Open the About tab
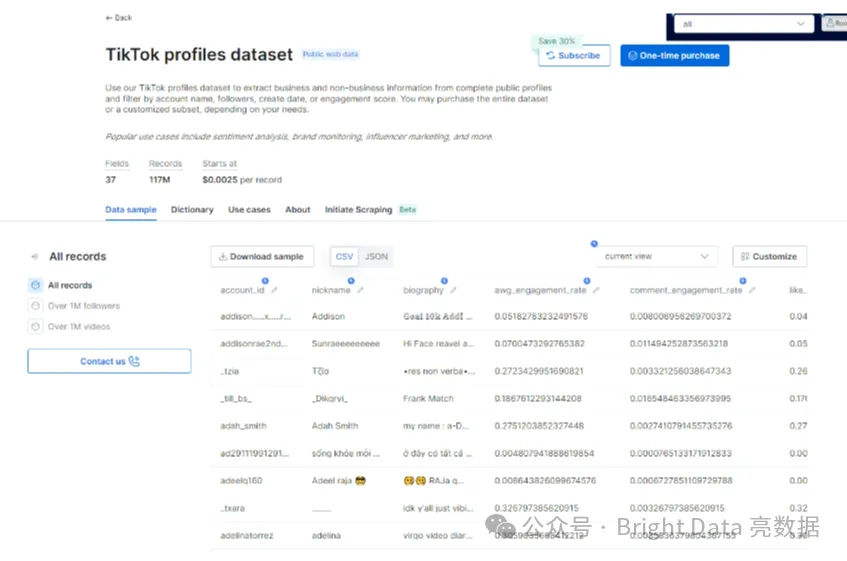The image size is (847, 561). 298,209
